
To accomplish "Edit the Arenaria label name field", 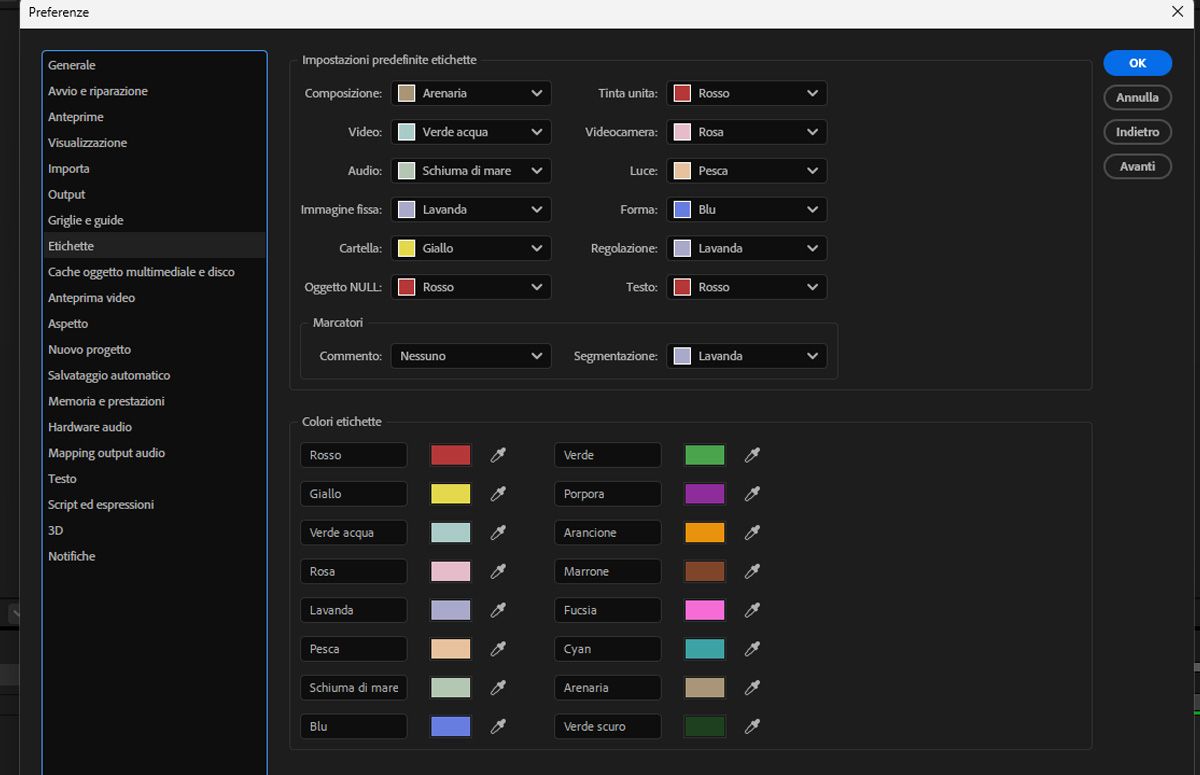I will click(608, 688).
